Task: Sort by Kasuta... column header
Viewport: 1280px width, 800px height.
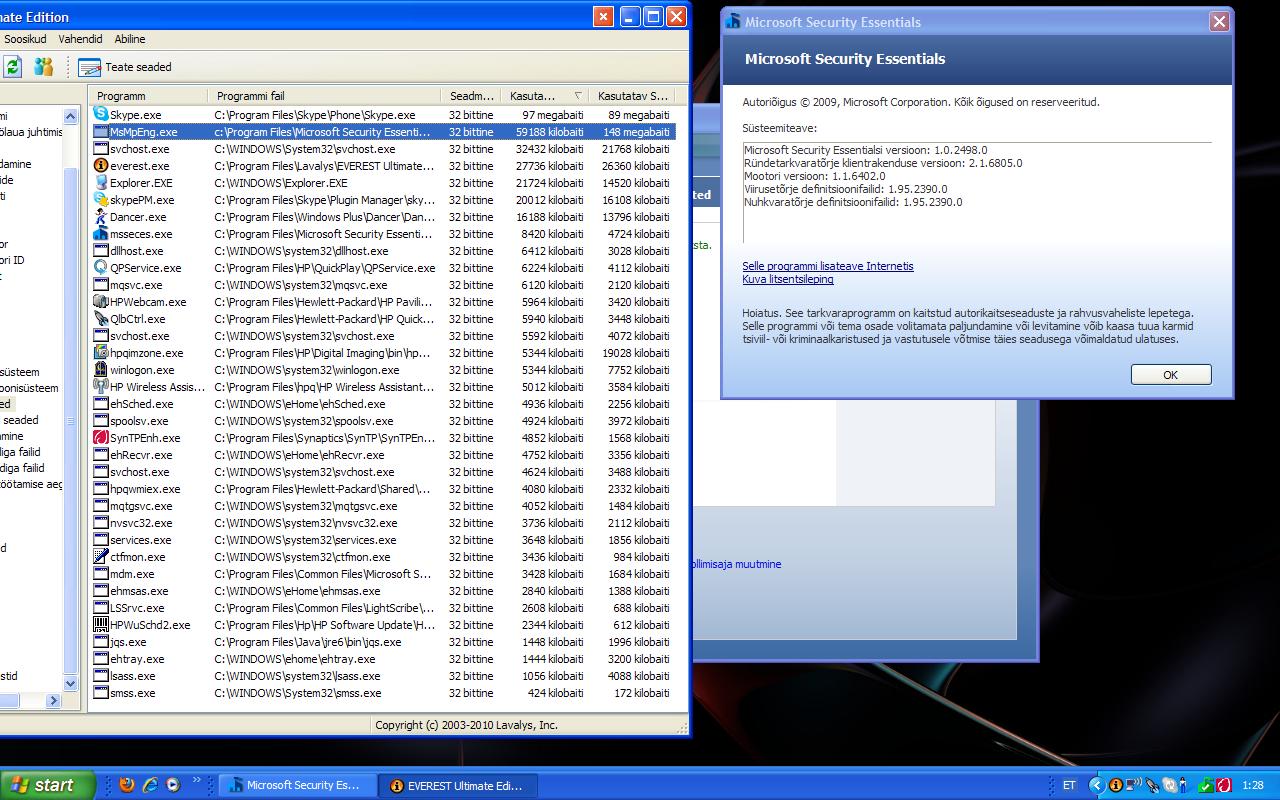Action: (544, 96)
